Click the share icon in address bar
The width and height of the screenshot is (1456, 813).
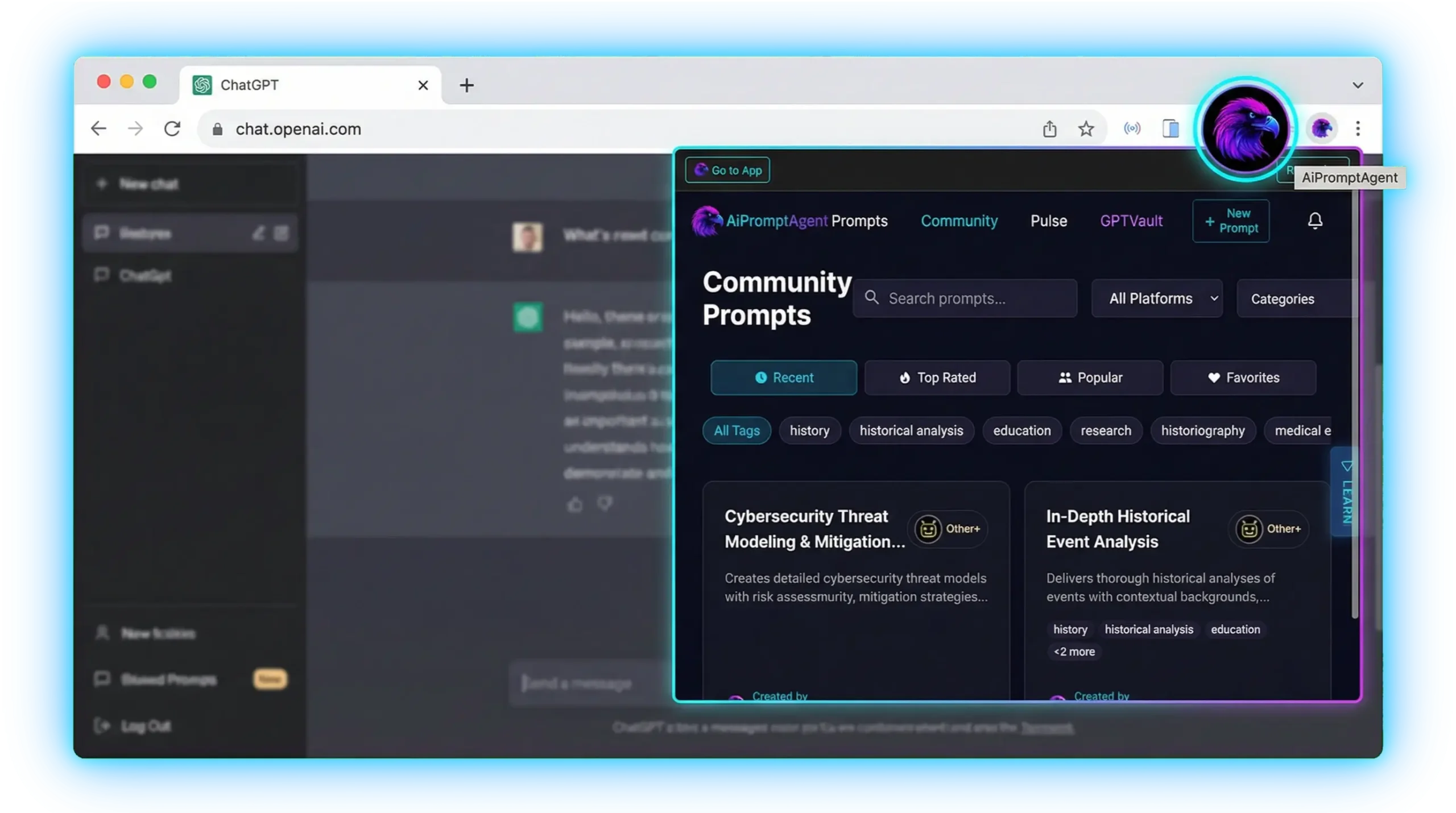pos(1049,128)
